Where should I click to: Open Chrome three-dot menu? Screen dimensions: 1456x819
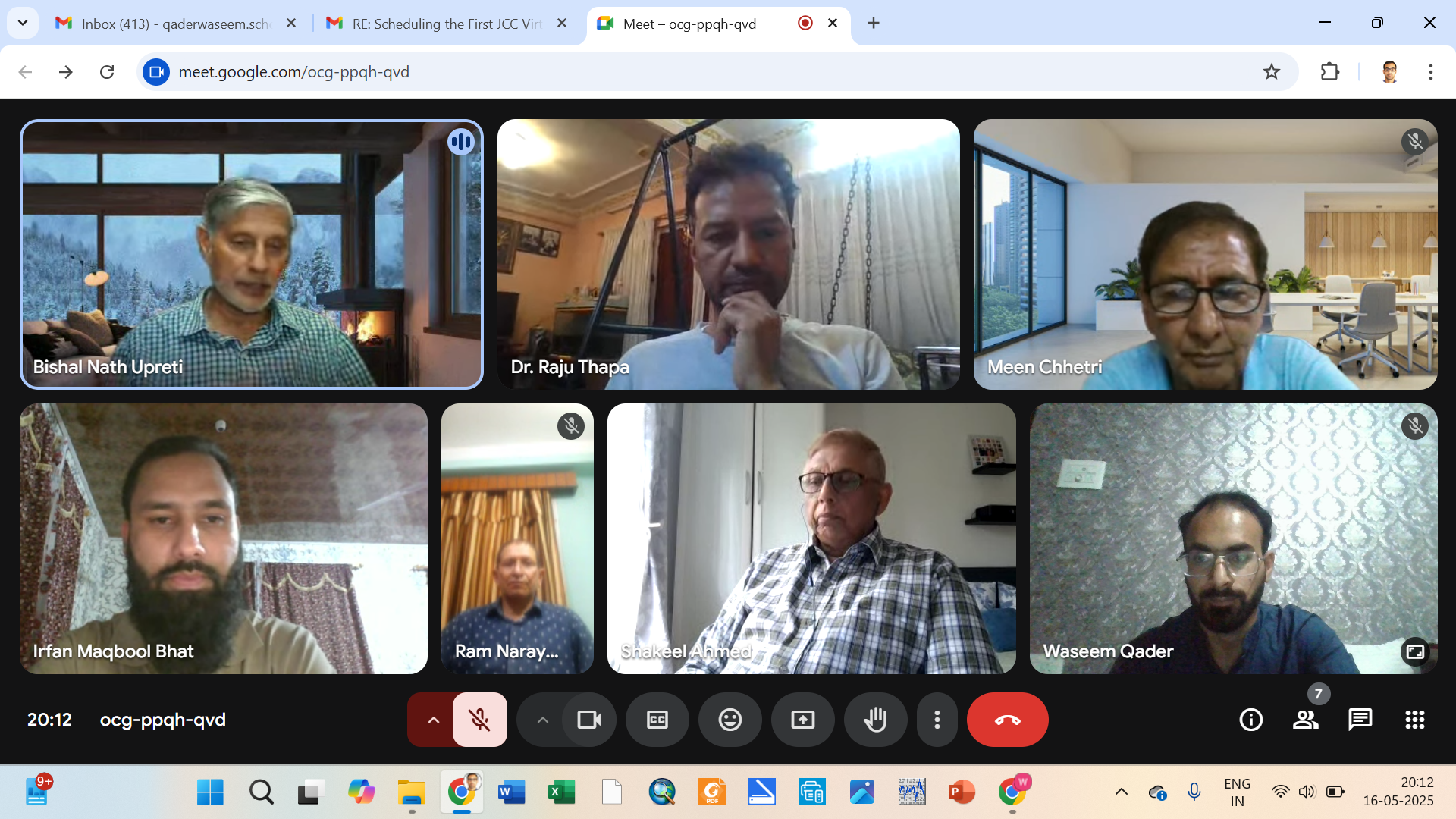pos(1431,72)
